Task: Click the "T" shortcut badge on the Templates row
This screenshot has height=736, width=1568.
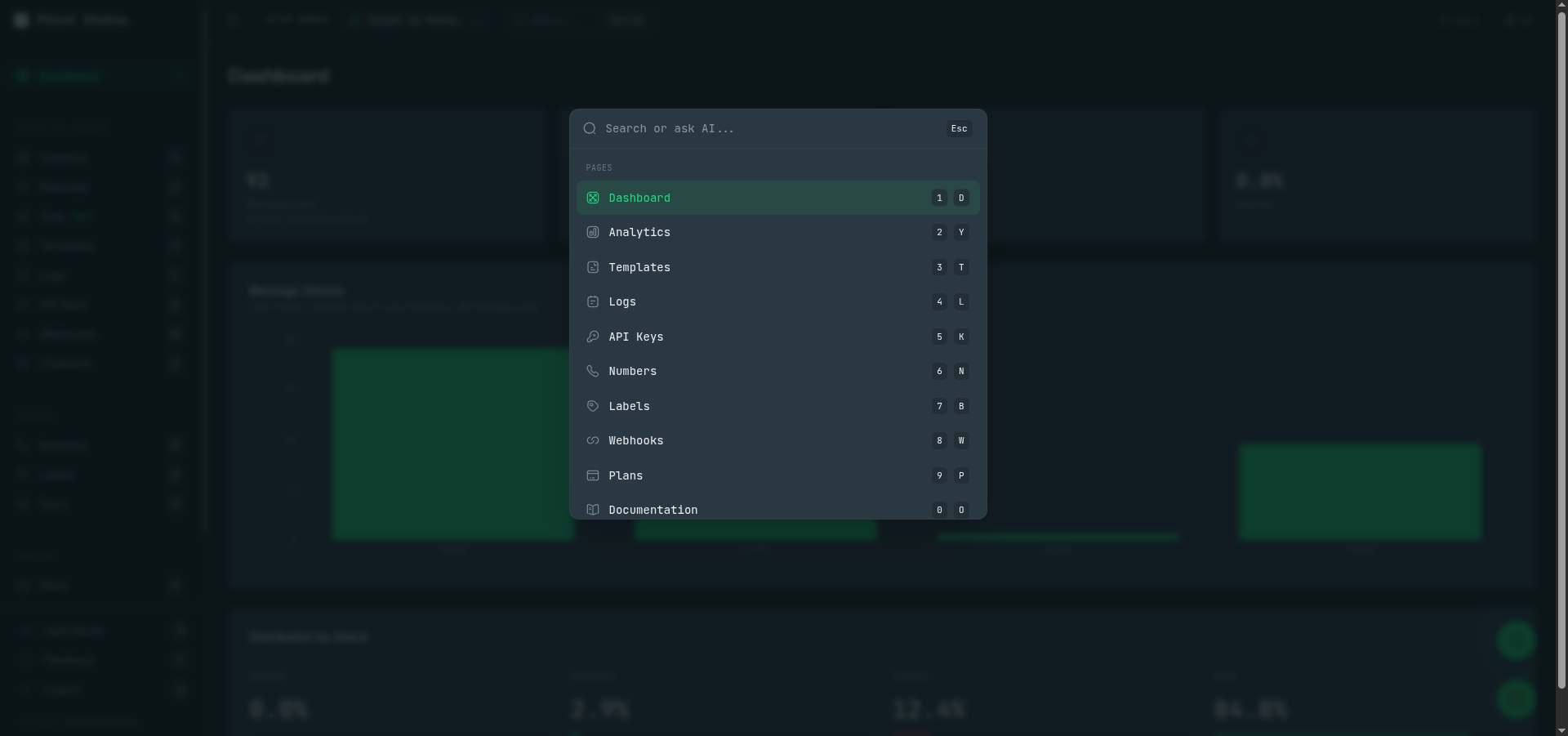Action: [x=961, y=267]
